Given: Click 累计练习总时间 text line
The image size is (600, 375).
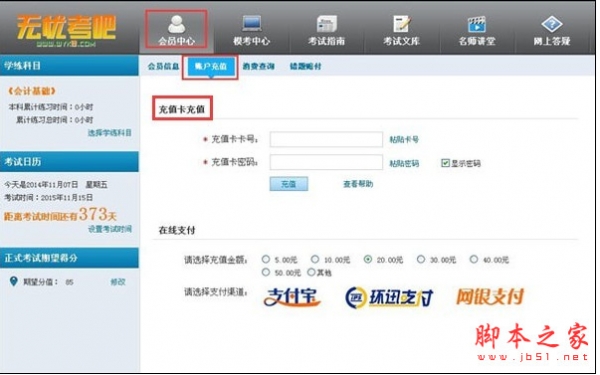Looking at the screenshot, I should 54,120.
